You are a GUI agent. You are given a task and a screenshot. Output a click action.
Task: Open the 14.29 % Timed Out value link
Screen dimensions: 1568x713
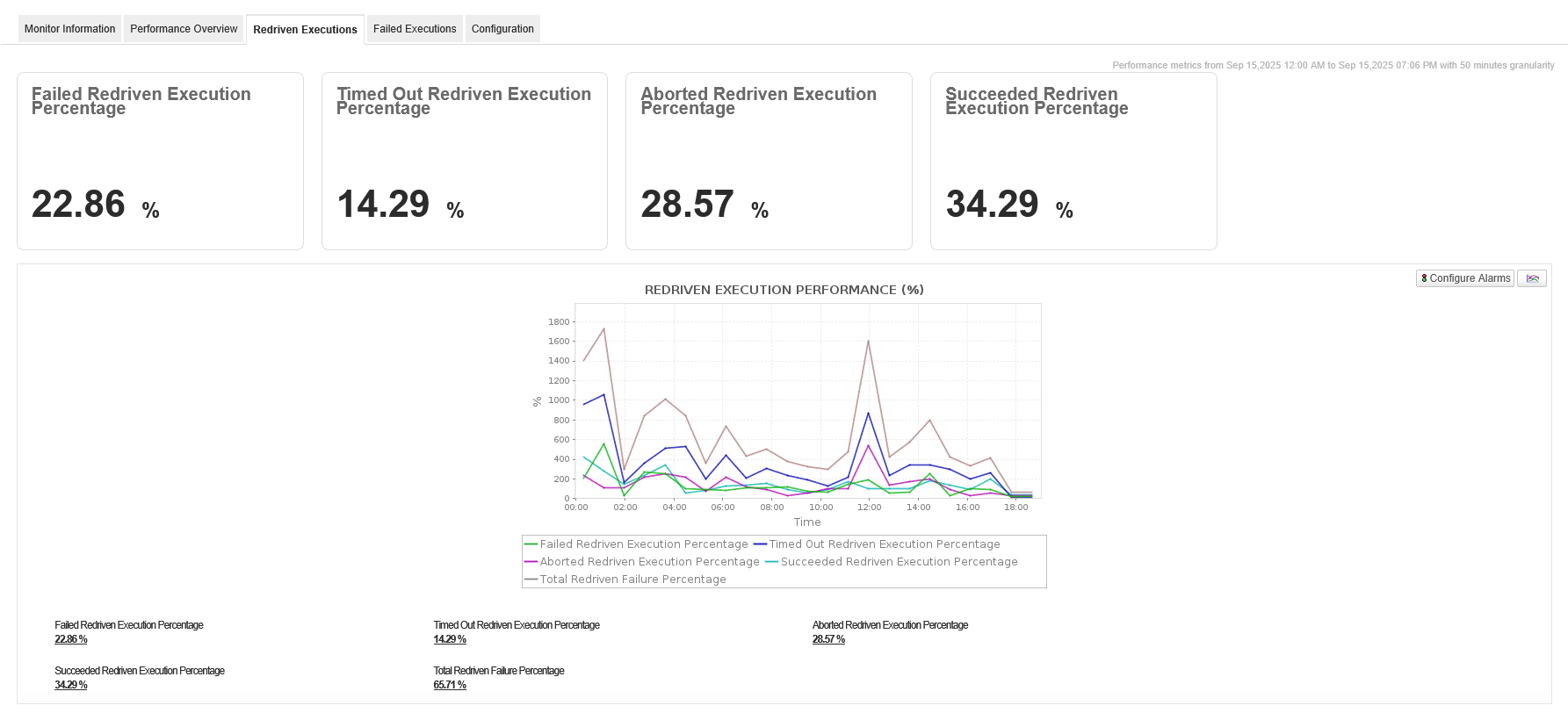(450, 639)
